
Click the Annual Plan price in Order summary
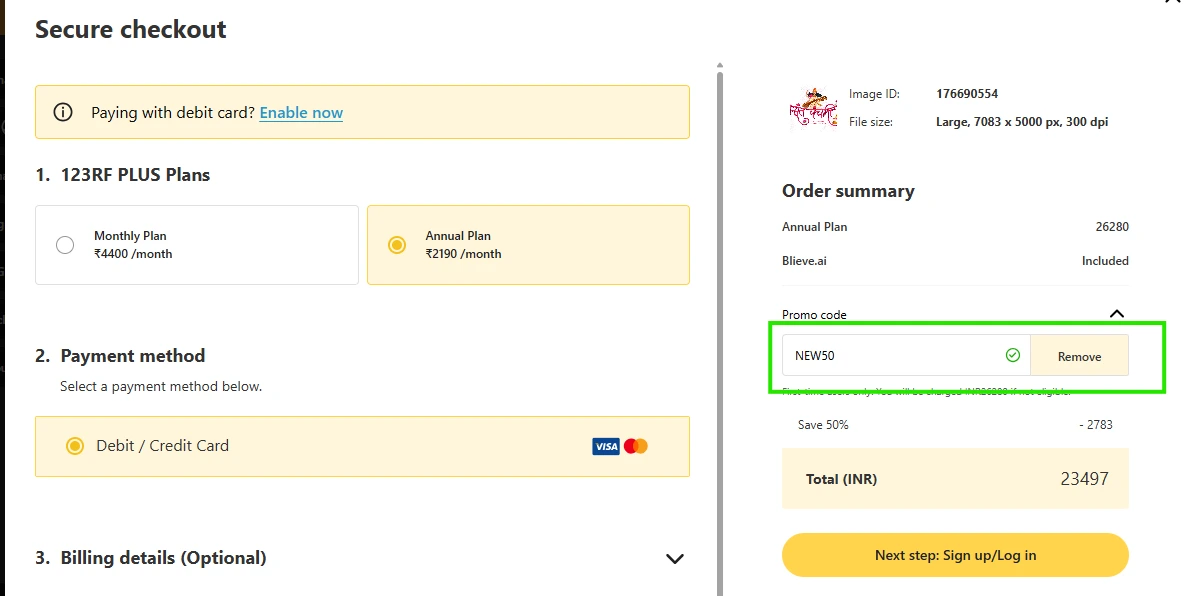click(x=1112, y=226)
